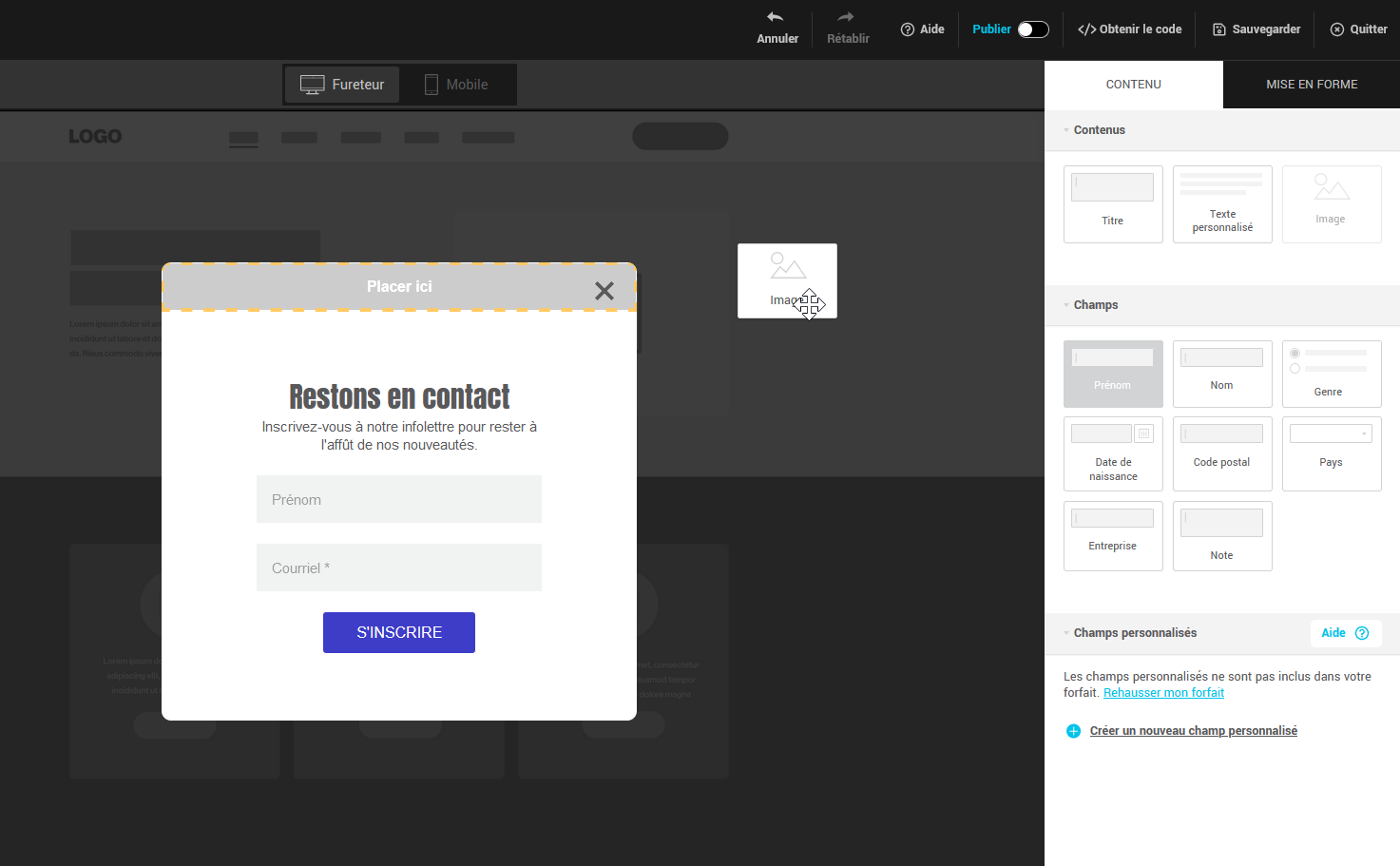Select the Fureteur desktop view
The height and width of the screenshot is (866, 1400).
pos(342,85)
